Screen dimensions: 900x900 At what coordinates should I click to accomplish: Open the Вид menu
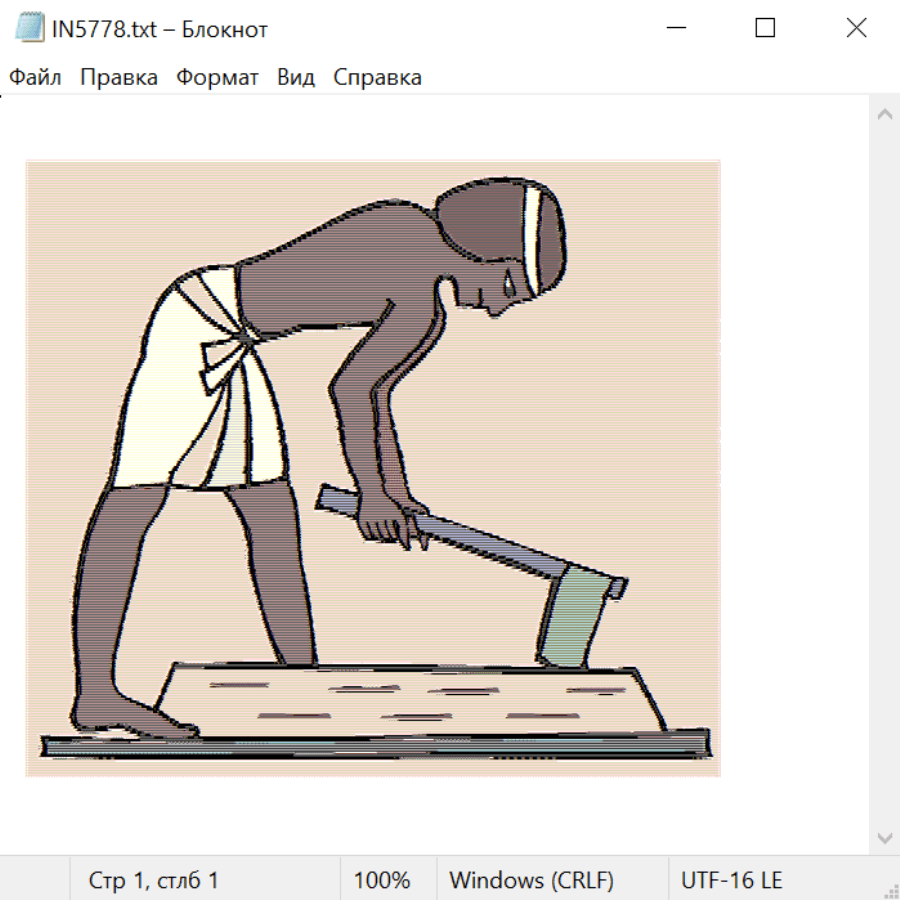pos(296,78)
